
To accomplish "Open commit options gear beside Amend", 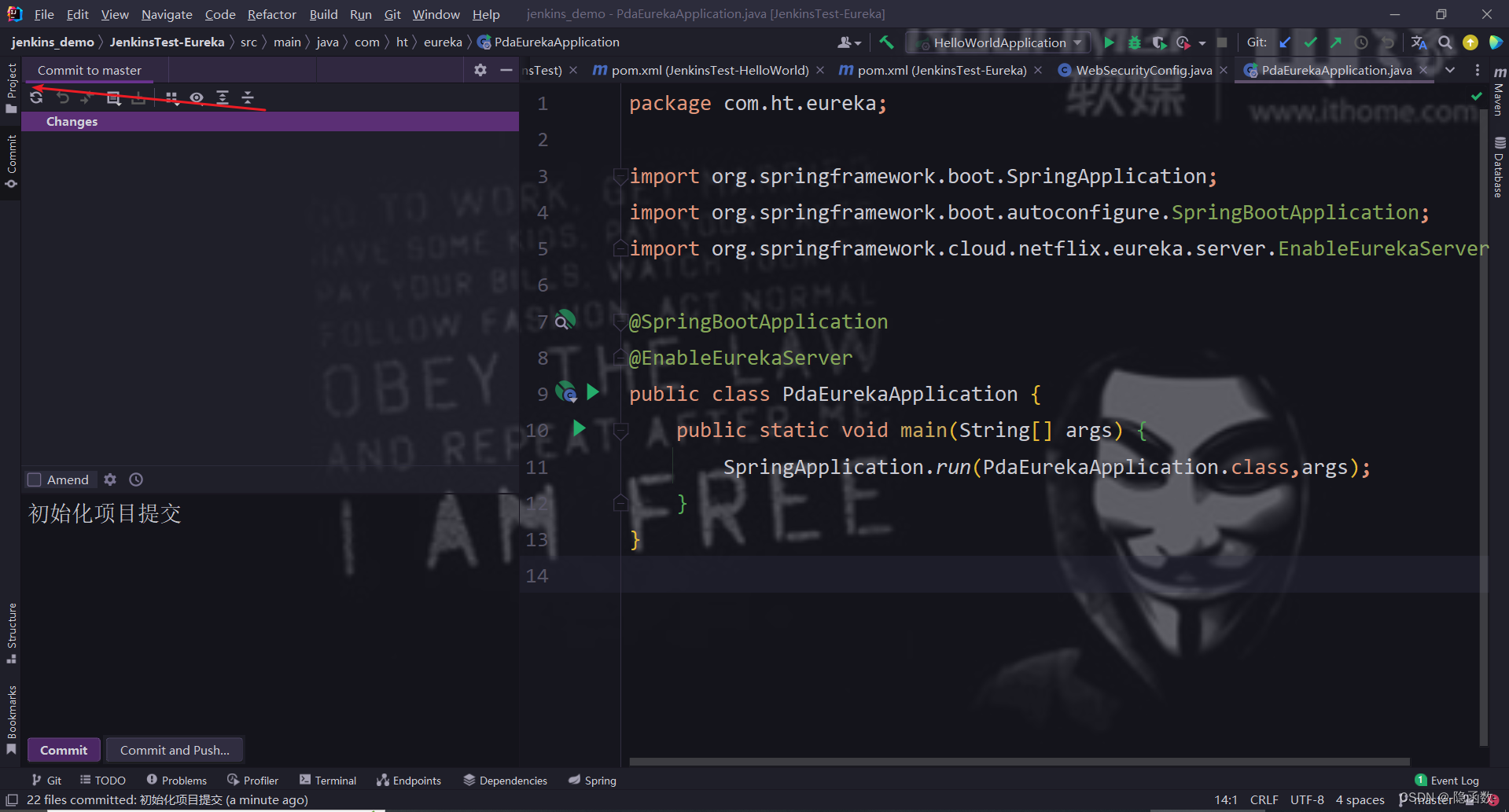I will (110, 479).
